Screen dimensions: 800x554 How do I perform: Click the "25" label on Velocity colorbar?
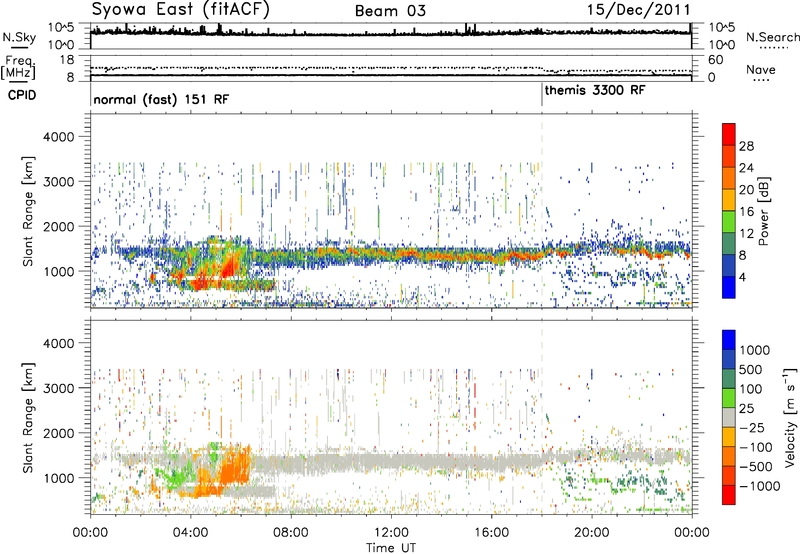coord(746,408)
